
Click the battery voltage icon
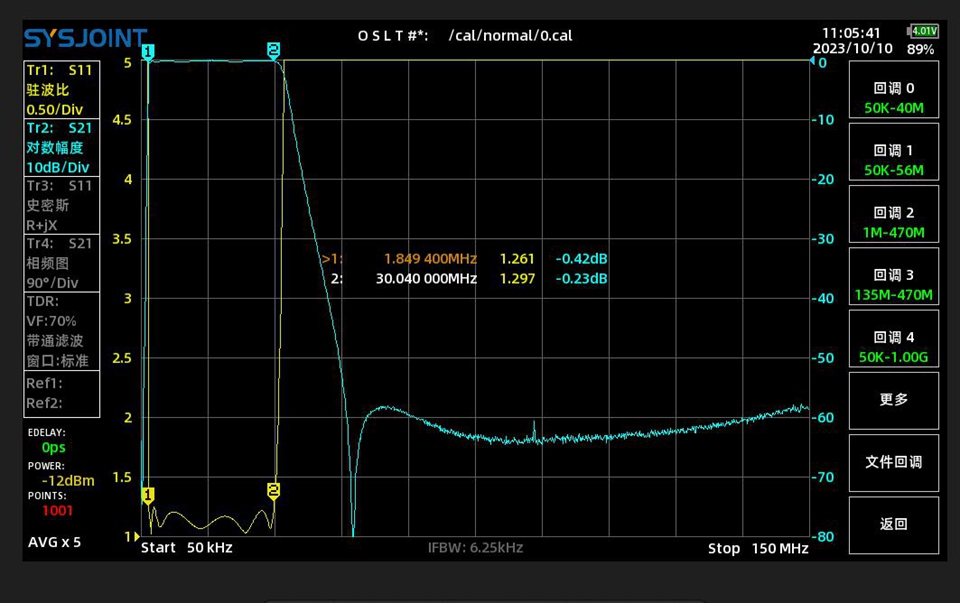tap(921, 32)
